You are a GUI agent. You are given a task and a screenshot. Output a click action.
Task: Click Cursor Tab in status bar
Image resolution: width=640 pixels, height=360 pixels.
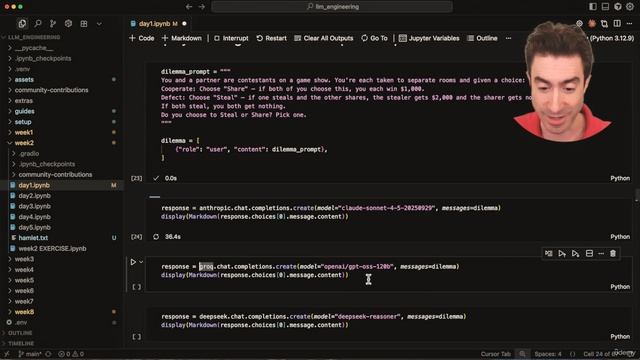[x=496, y=354]
